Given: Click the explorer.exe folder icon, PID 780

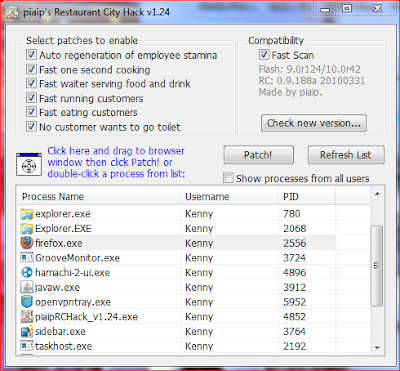Looking at the screenshot, I should point(27,214).
